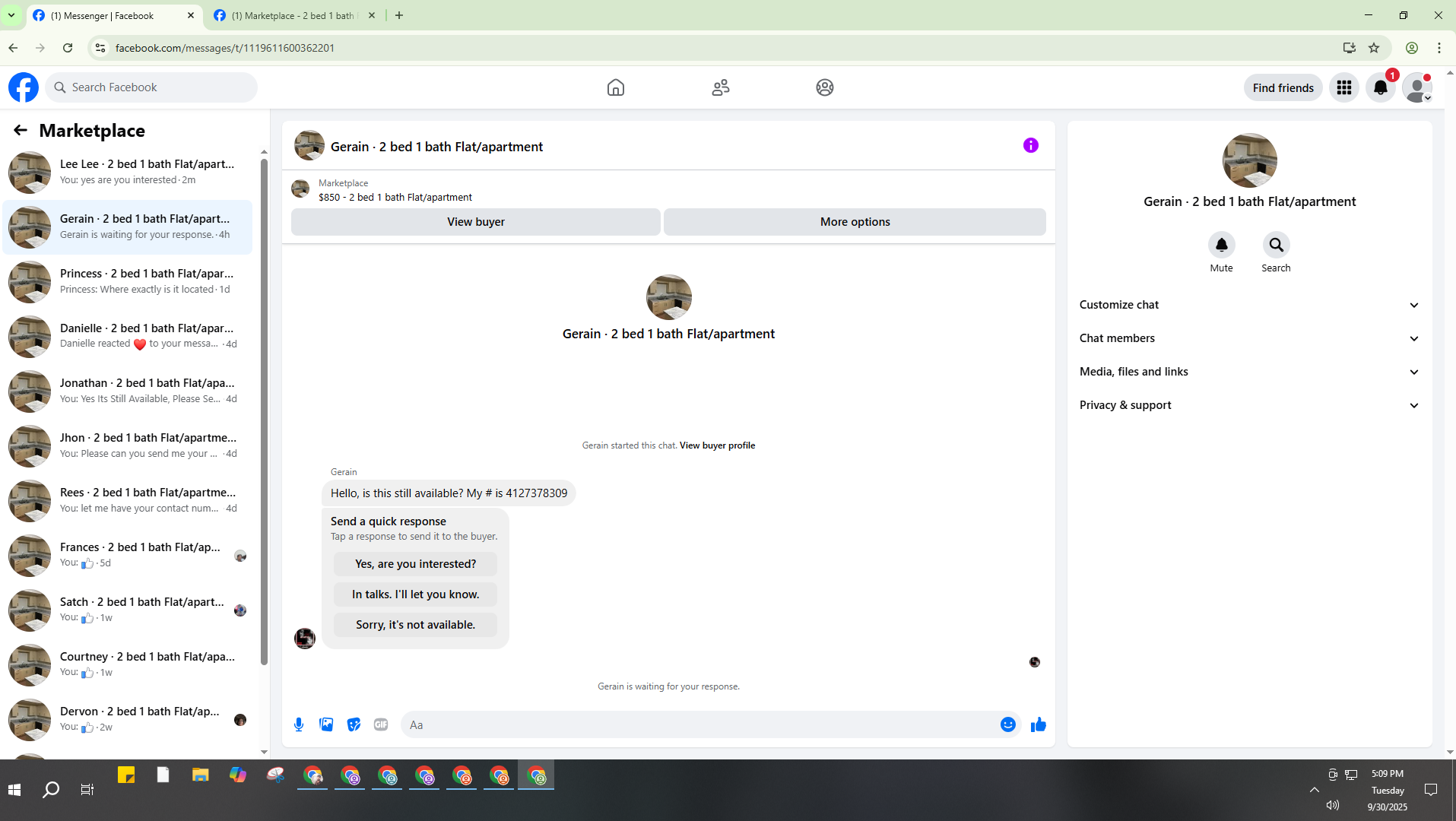Open the Facebook menu grid icon

[x=1344, y=87]
